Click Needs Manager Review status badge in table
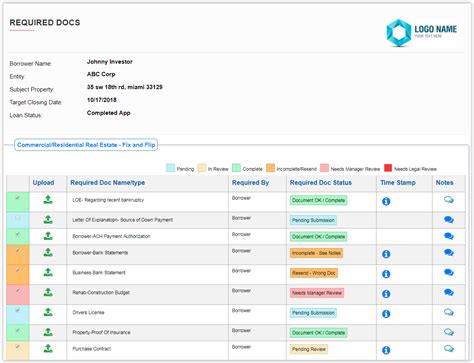This screenshot has width=474, height=363. [x=317, y=293]
